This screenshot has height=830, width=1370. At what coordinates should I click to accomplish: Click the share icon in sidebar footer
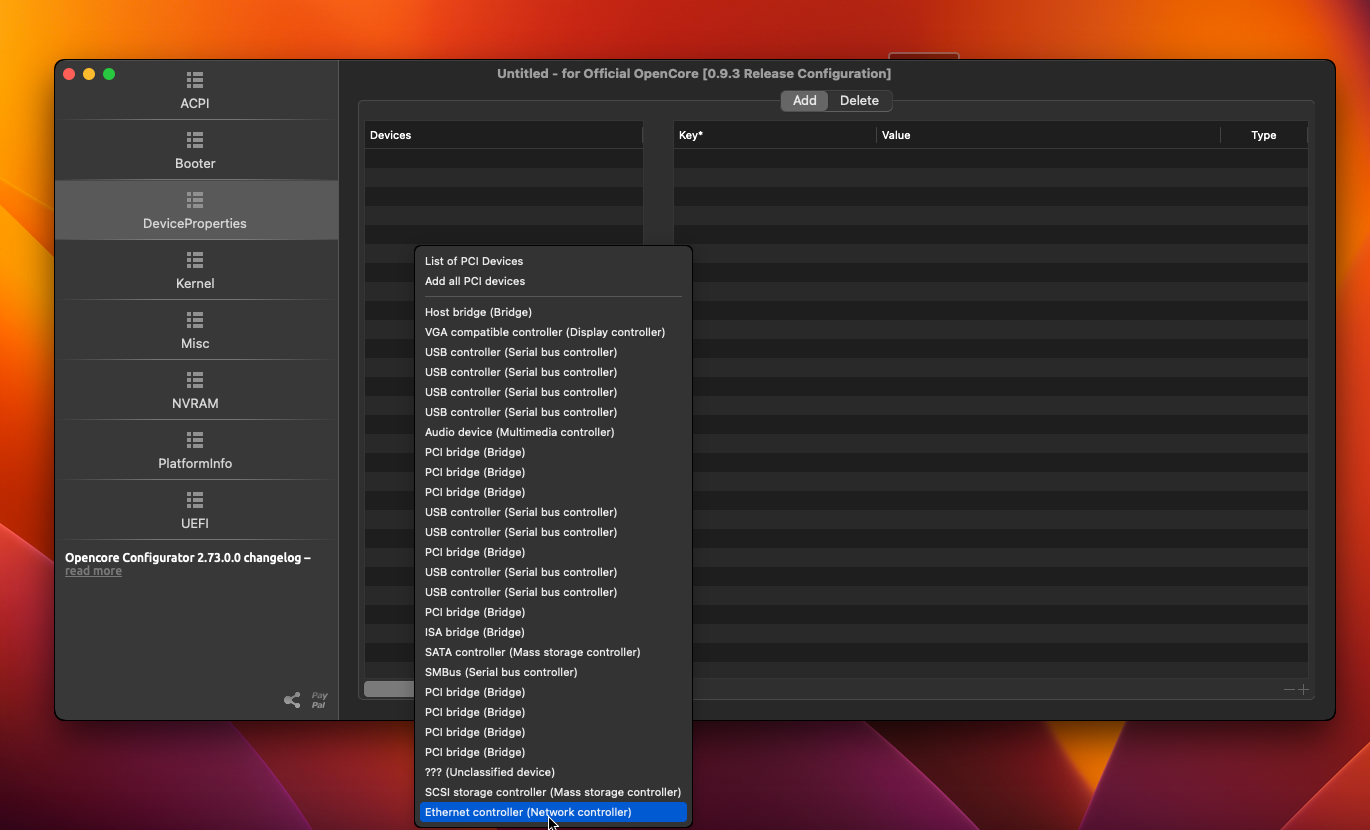point(292,700)
